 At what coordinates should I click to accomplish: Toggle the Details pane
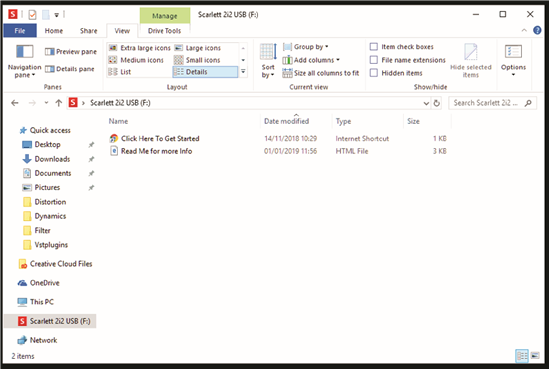tap(70, 69)
